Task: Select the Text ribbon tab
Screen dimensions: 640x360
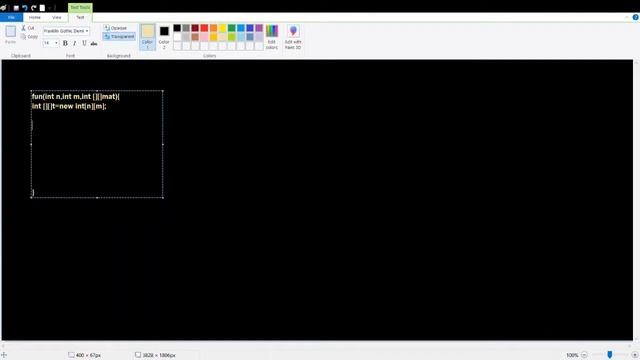Action: point(80,17)
